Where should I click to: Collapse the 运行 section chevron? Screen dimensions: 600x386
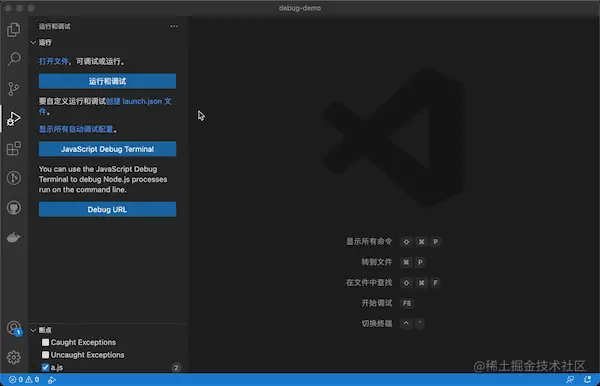coord(33,42)
